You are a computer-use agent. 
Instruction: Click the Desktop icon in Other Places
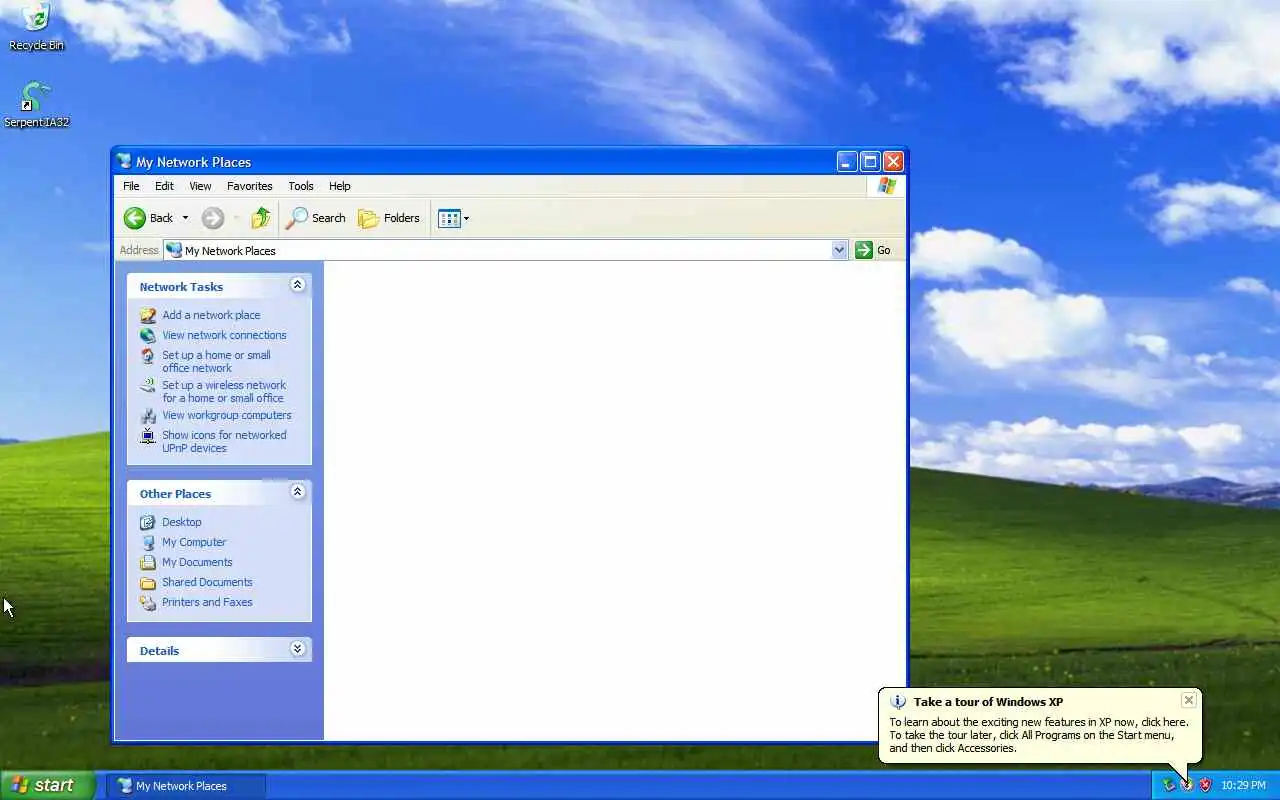click(x=148, y=522)
